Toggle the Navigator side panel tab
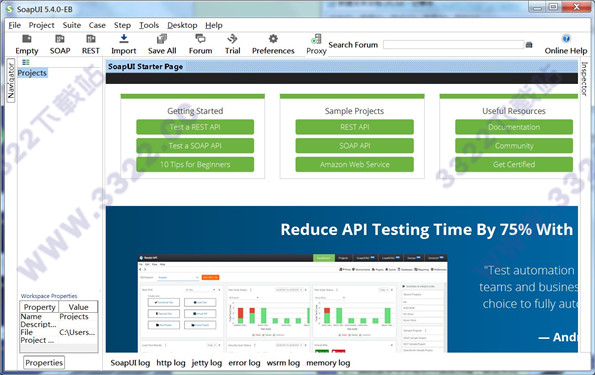The image size is (595, 375). [x=11, y=80]
